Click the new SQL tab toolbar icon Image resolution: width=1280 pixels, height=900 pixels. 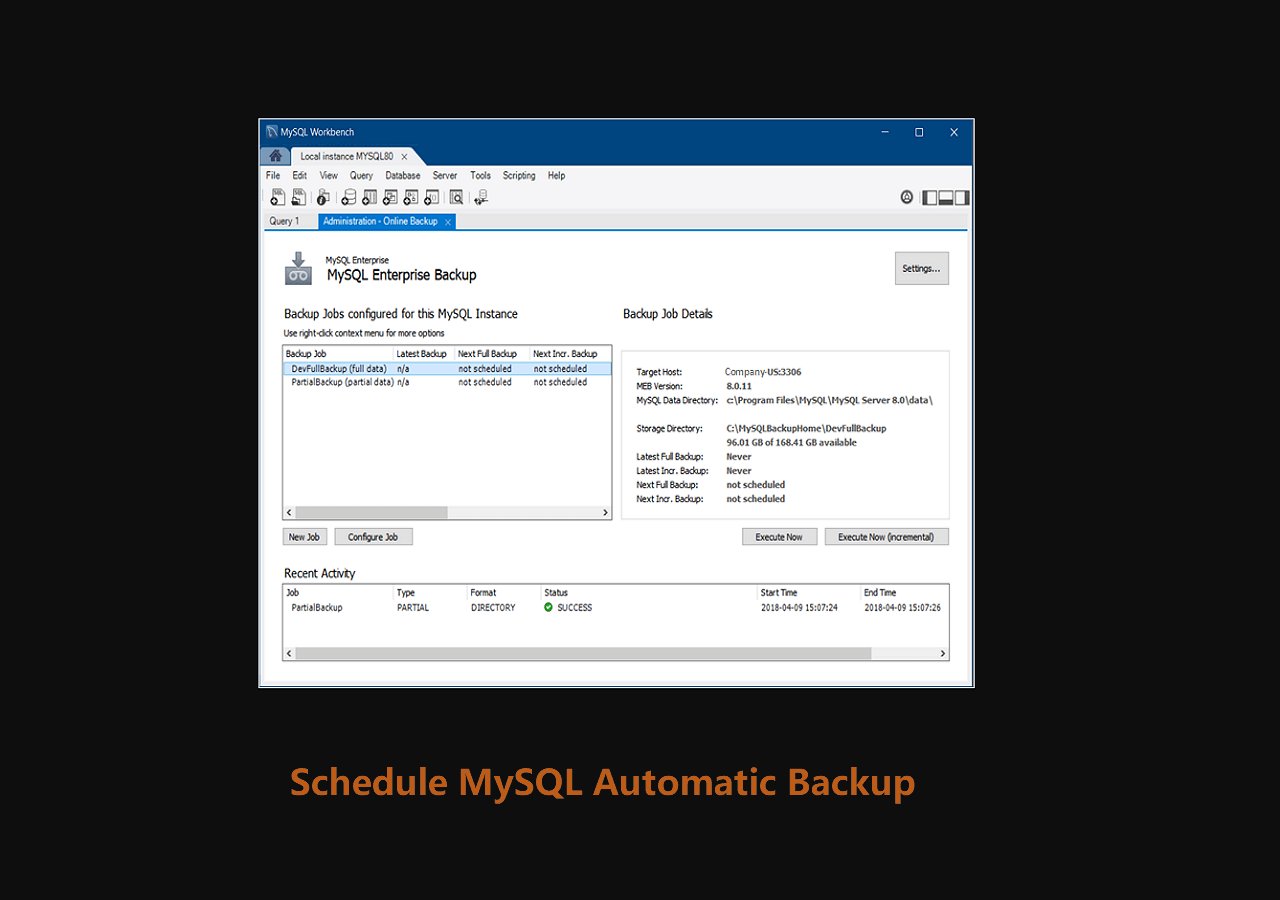(278, 197)
